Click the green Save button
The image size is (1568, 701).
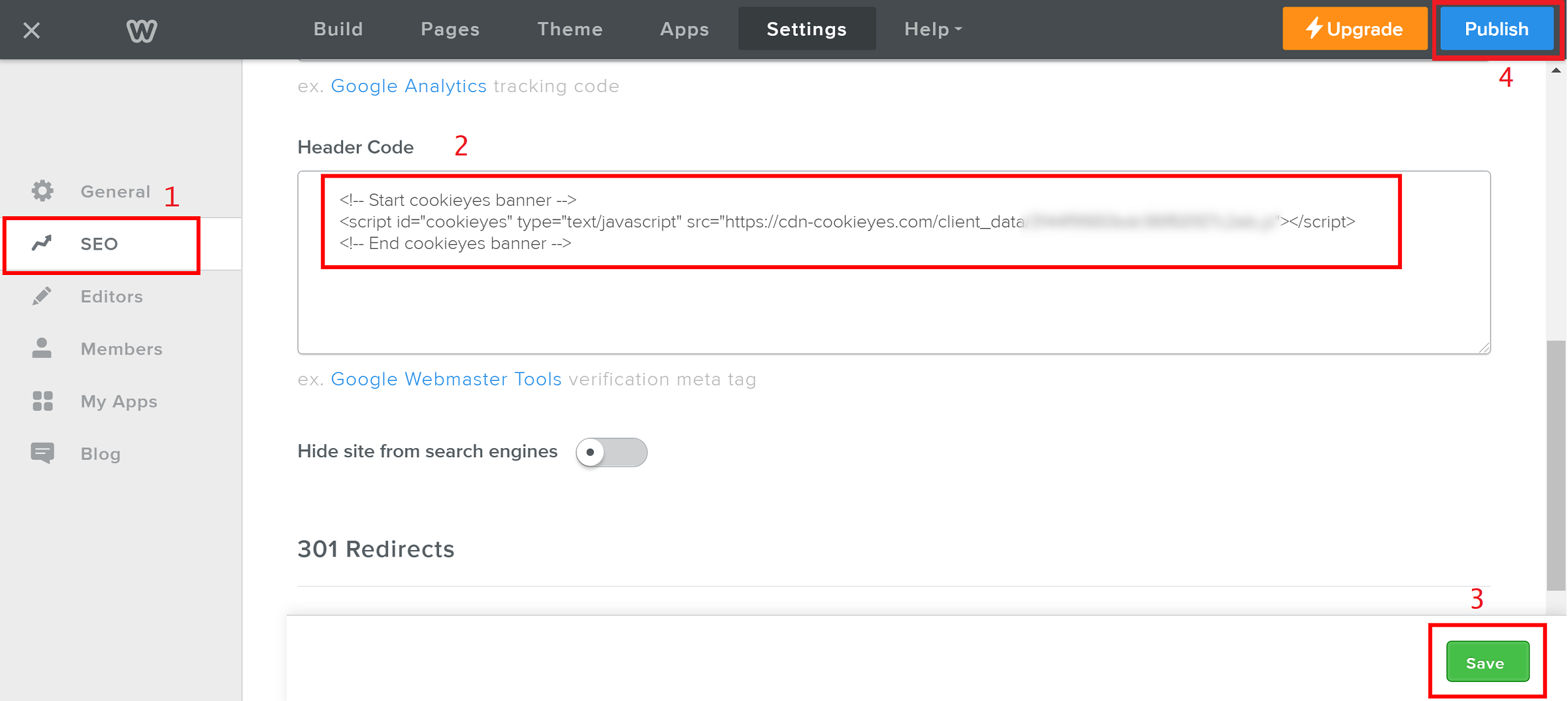pyautogui.click(x=1487, y=662)
